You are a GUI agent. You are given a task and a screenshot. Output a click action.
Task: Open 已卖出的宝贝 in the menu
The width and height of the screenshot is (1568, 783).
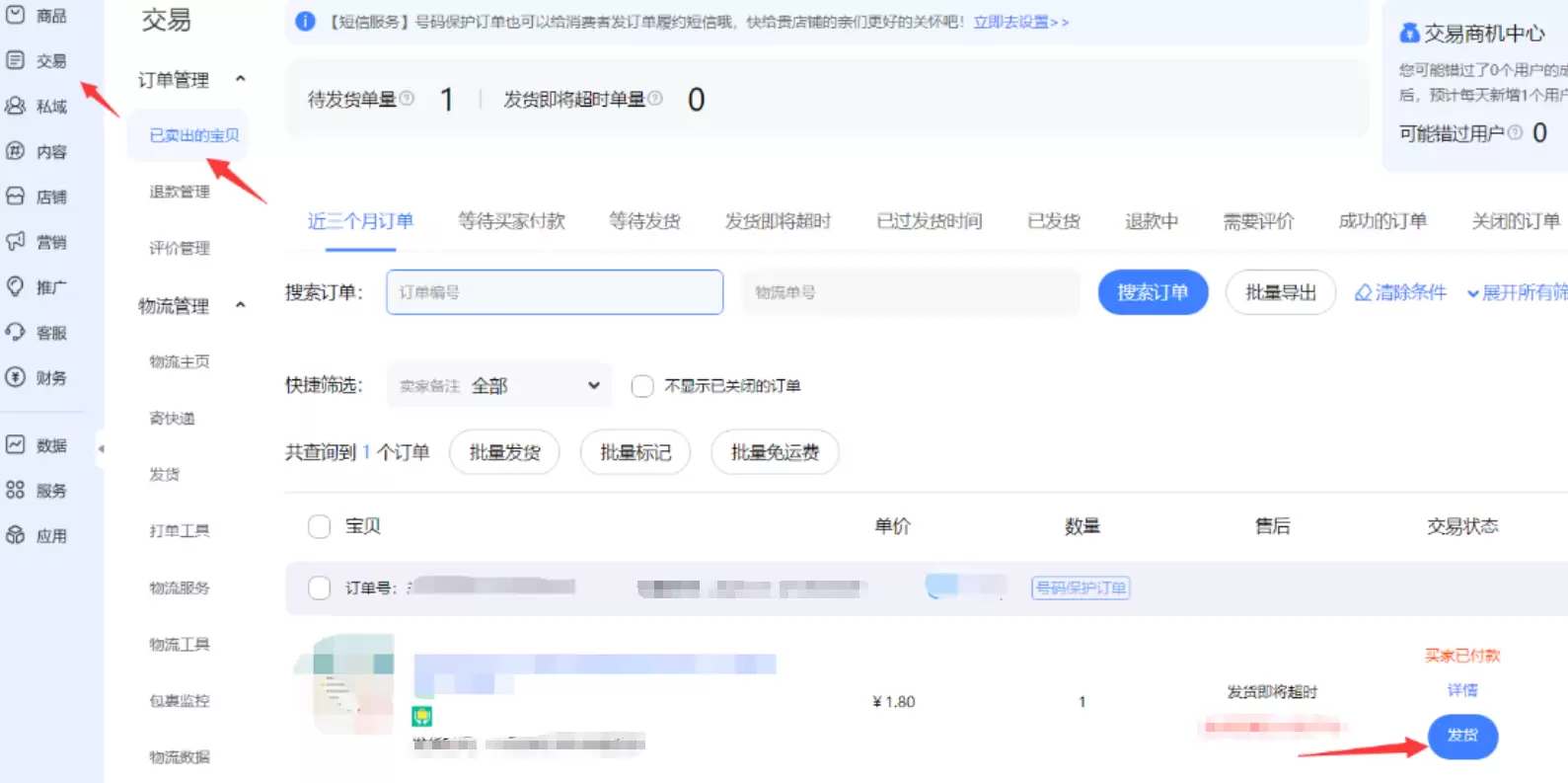[193, 135]
